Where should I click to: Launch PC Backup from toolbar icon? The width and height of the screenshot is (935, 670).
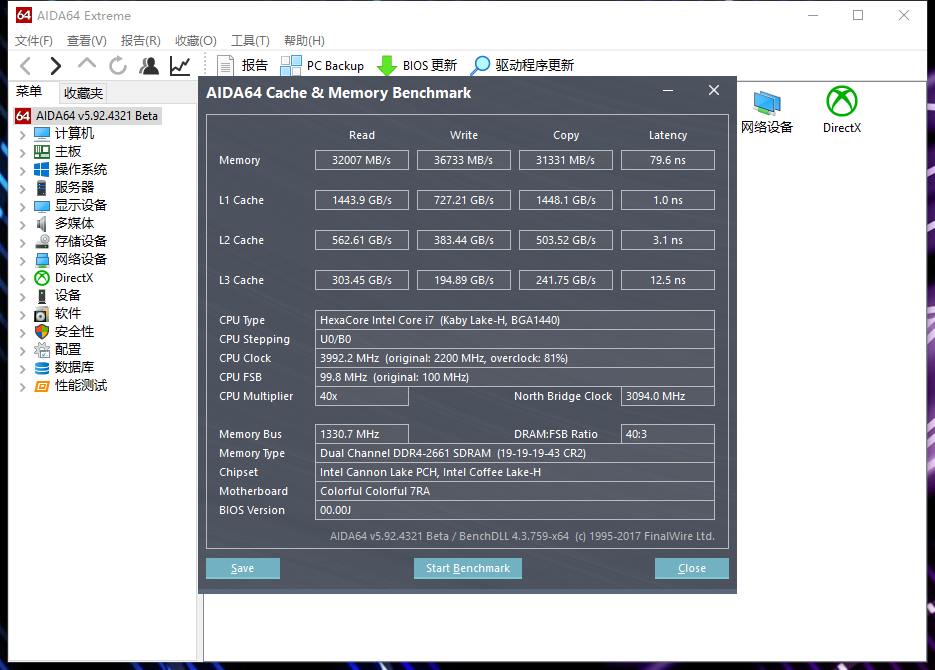pos(291,66)
